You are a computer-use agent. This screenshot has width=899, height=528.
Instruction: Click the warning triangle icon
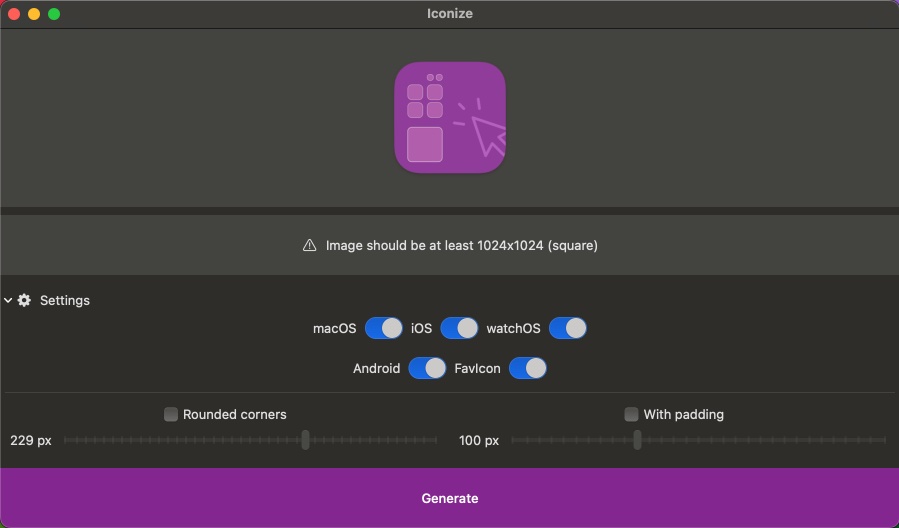[x=310, y=245]
